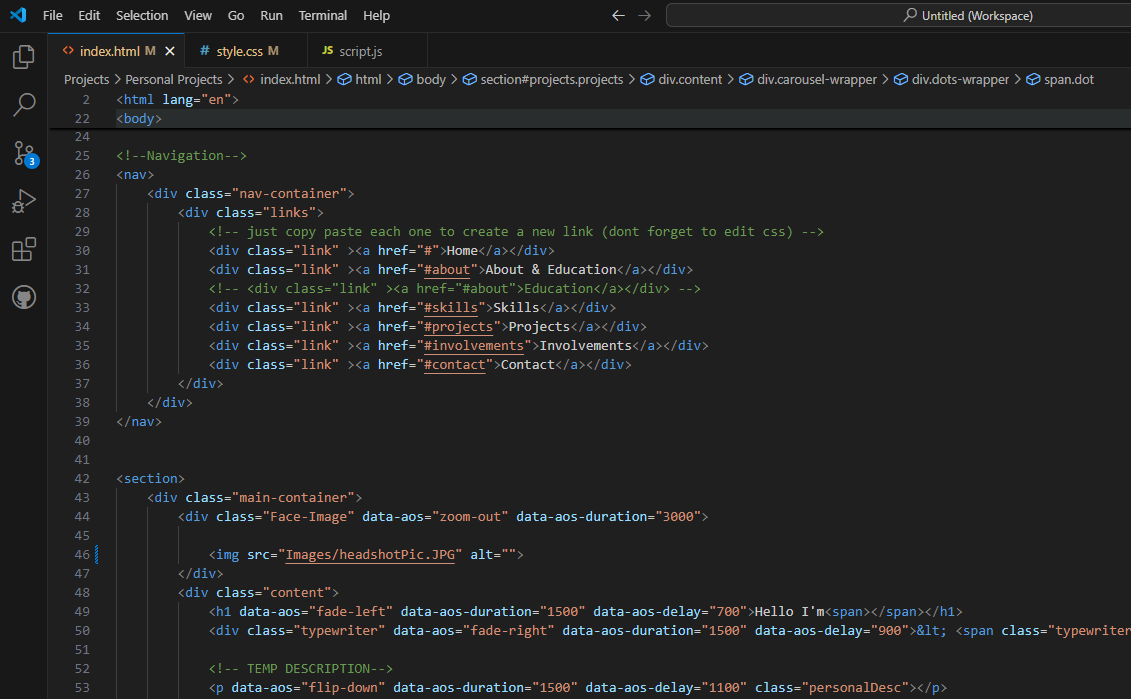Click the "zoom-out" data-aos value
Viewport: 1131px width, 699px height.
470,516
